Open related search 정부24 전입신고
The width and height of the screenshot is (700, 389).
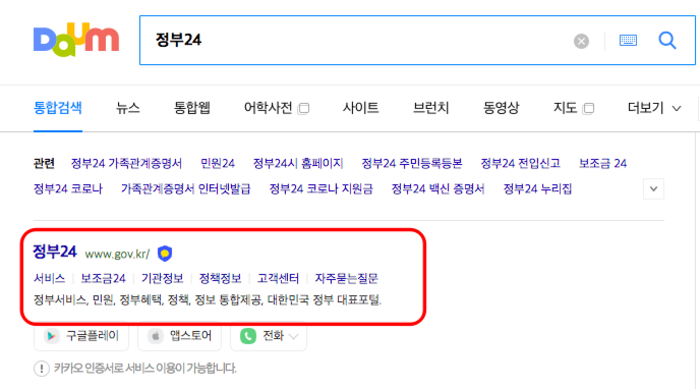[x=520, y=163]
